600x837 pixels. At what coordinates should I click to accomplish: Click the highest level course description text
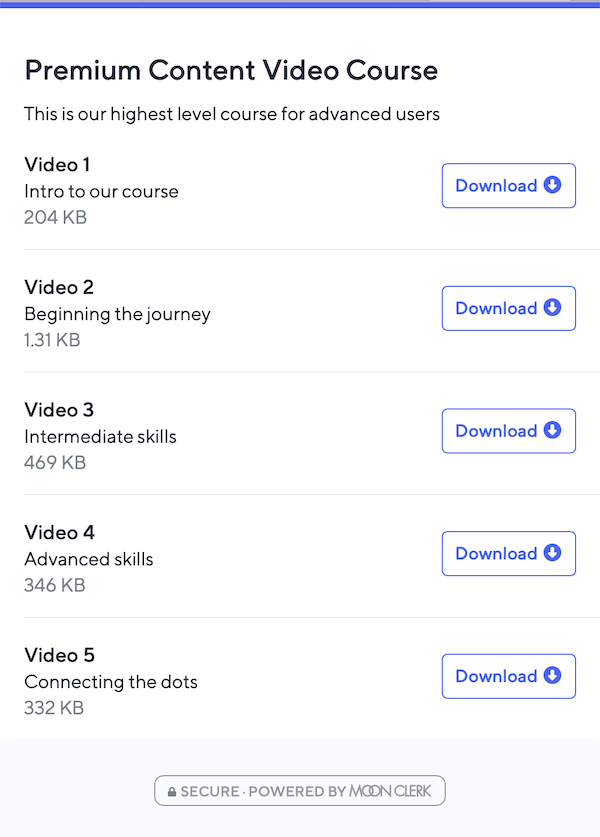pyautogui.click(x=232, y=114)
